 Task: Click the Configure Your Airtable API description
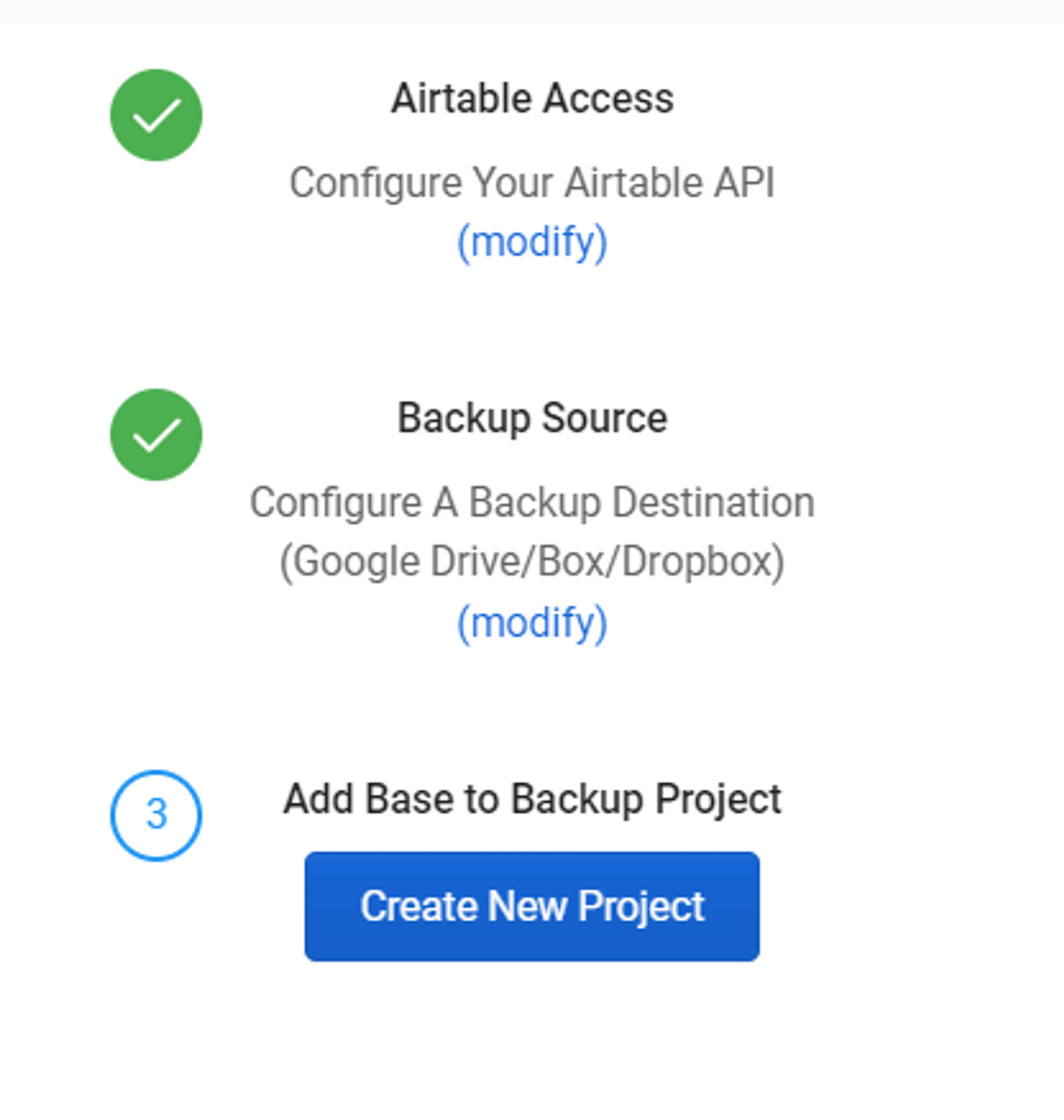tap(532, 183)
